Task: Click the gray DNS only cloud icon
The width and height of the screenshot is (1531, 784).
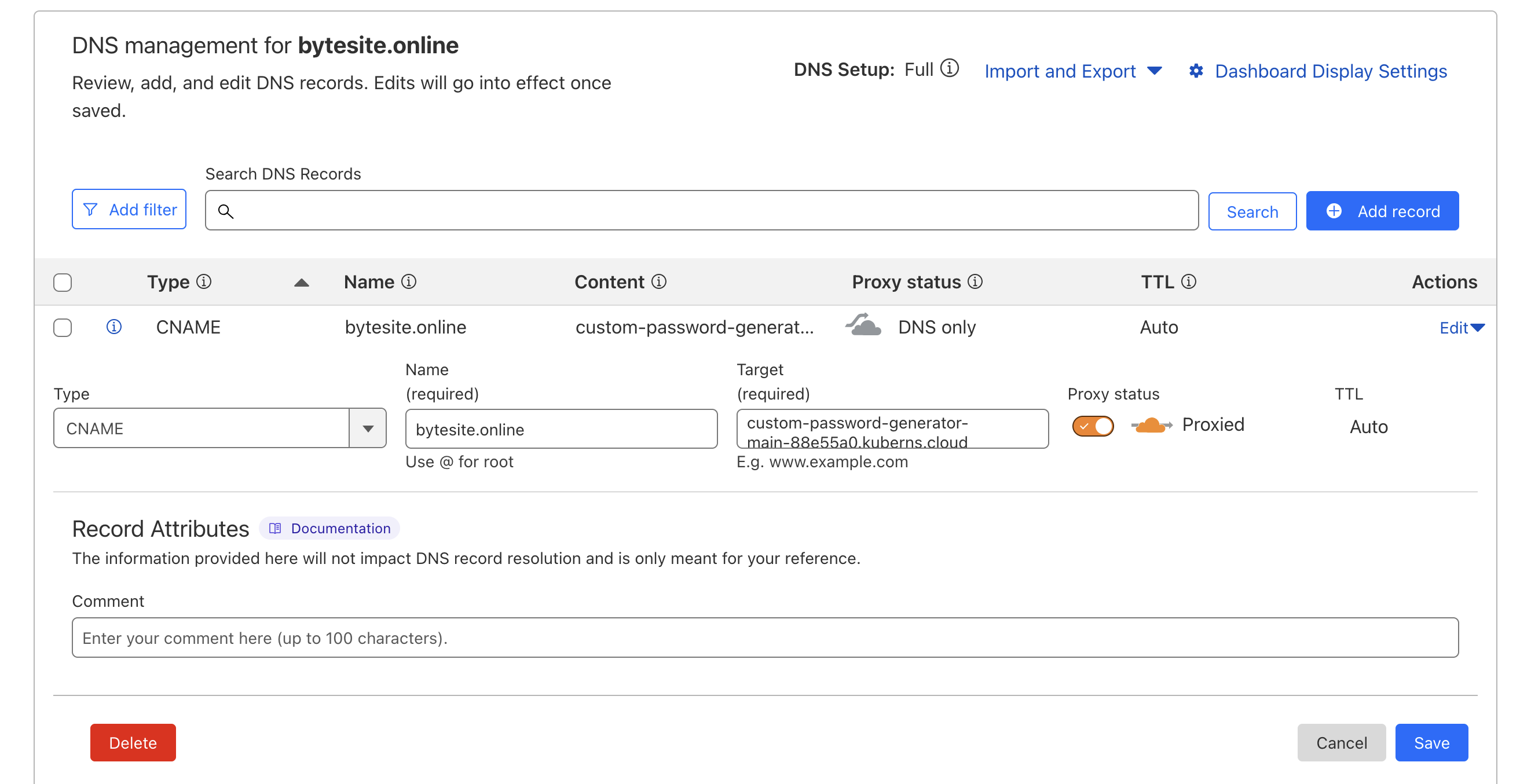Action: [x=863, y=325]
